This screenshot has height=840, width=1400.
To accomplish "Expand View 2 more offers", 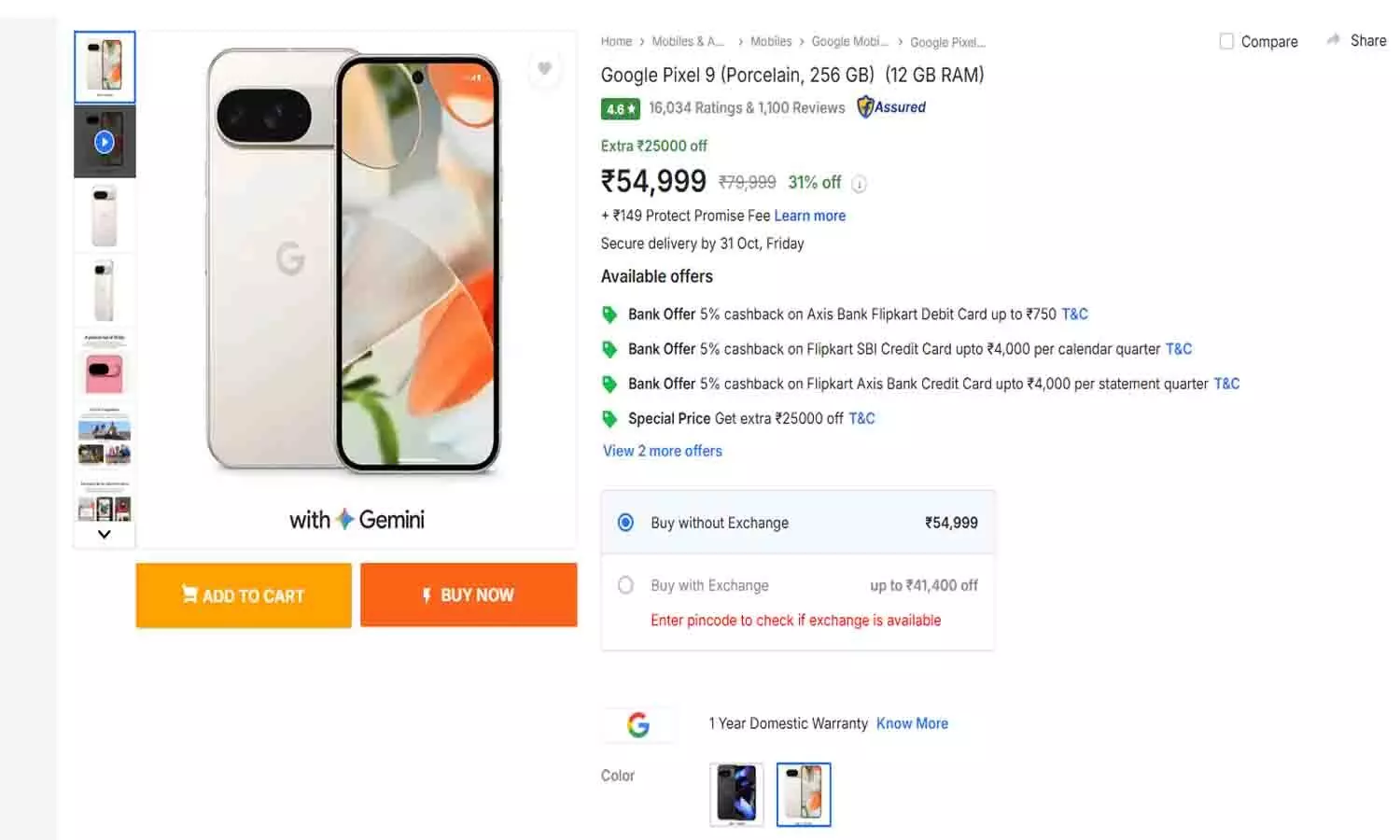I will coord(662,451).
